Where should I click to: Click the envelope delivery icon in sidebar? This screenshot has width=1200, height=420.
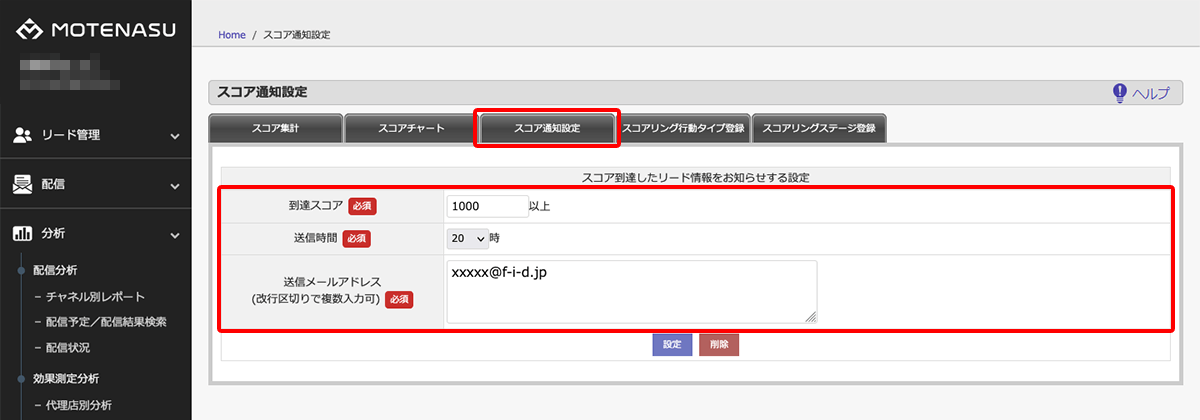click(x=23, y=184)
